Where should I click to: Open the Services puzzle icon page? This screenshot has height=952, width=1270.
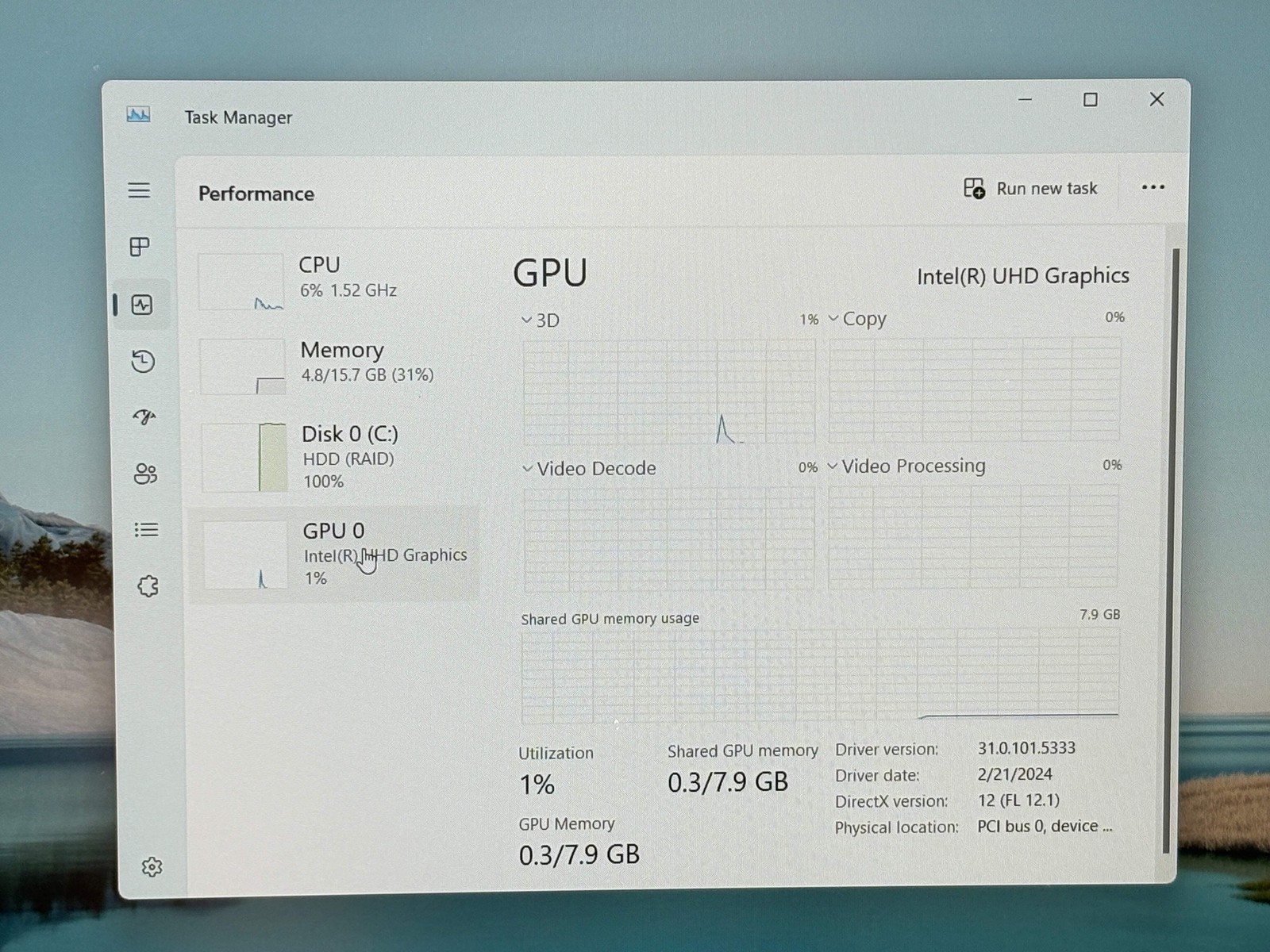tap(148, 586)
